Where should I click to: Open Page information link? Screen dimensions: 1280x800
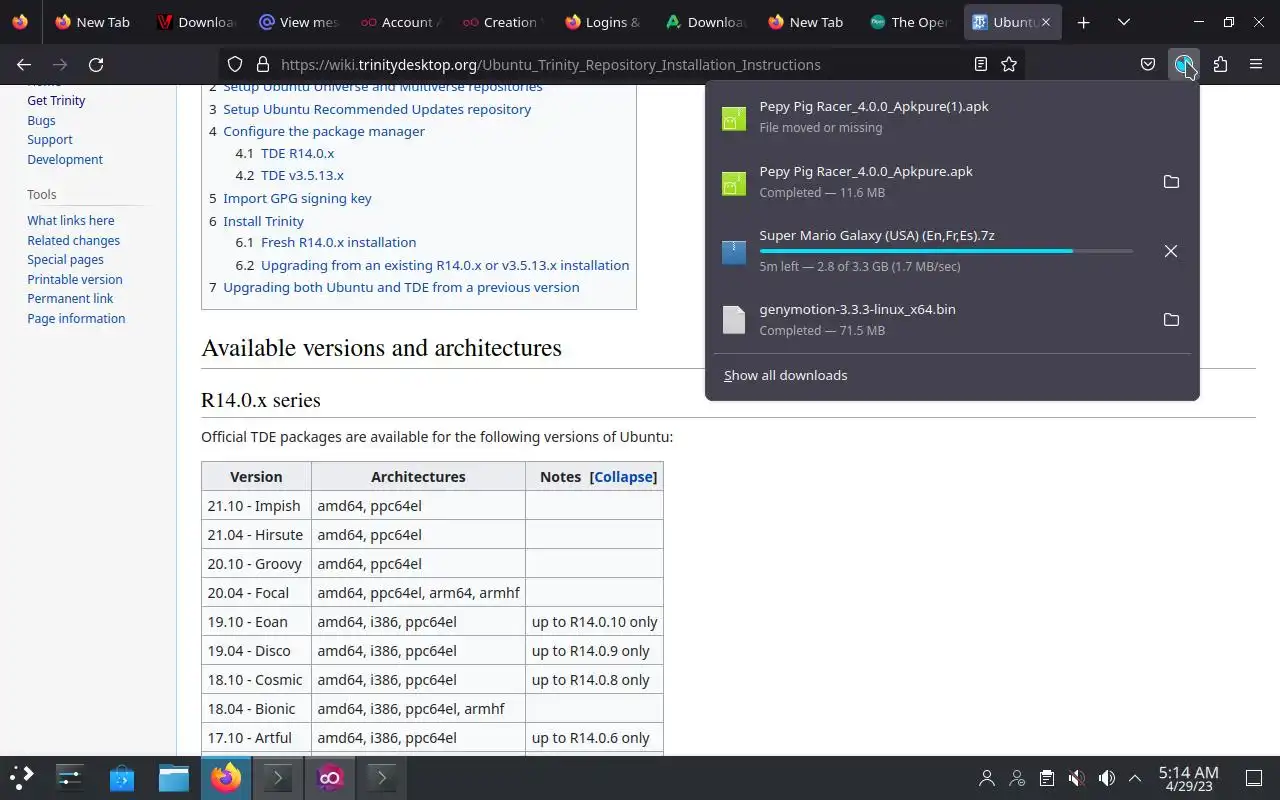(76, 318)
